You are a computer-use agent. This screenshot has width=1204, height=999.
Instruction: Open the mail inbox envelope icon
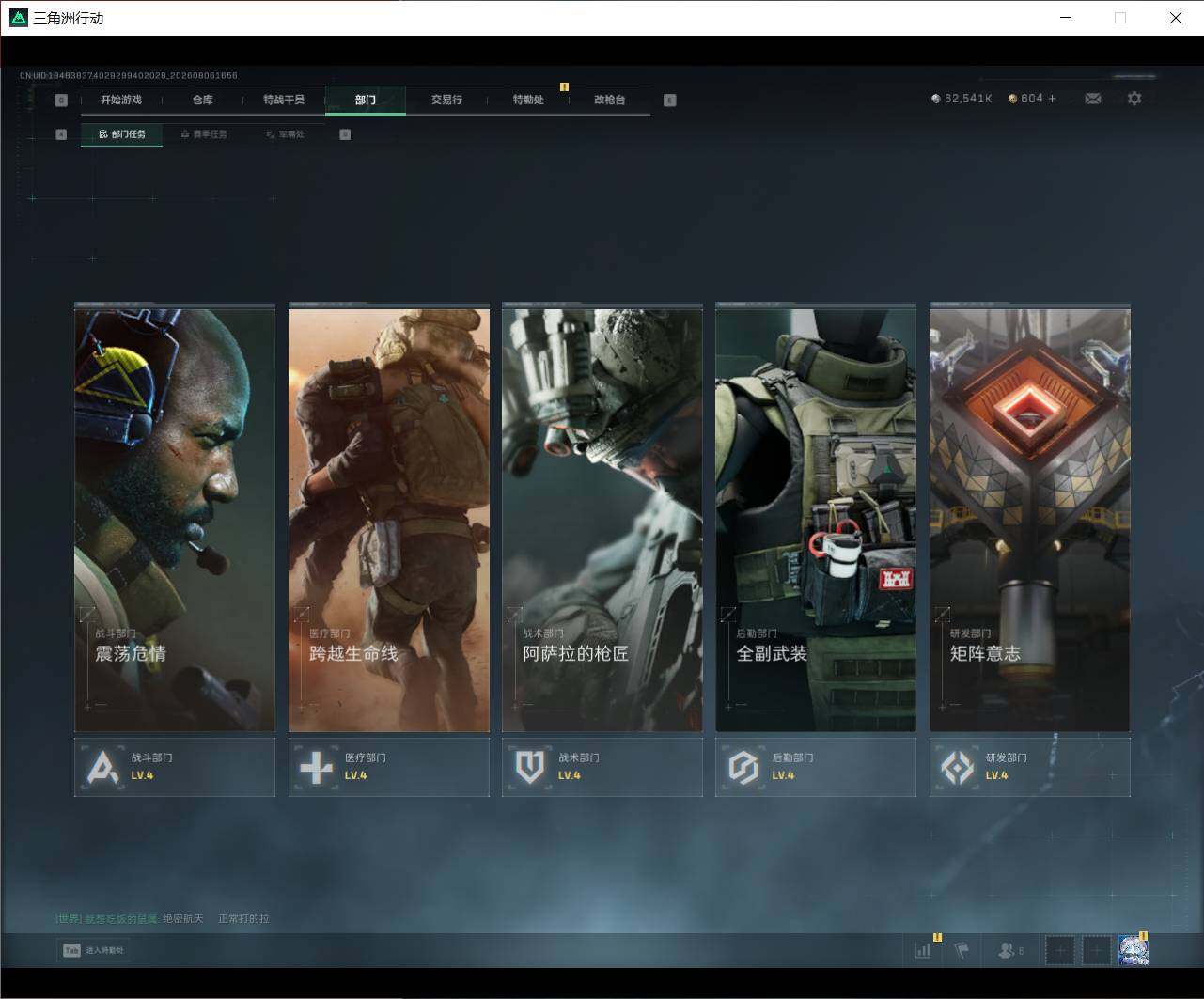click(x=1092, y=99)
